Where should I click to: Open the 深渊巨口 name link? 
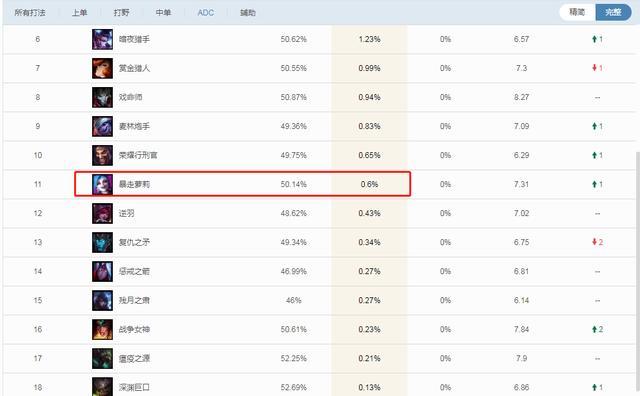click(134, 387)
